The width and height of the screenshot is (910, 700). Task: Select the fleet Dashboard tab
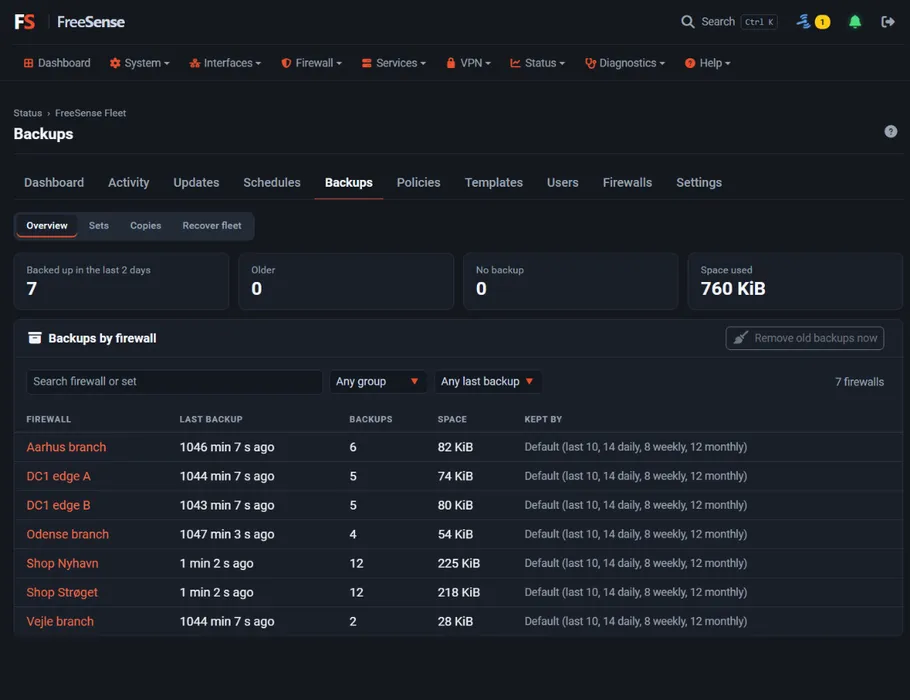(x=54, y=182)
